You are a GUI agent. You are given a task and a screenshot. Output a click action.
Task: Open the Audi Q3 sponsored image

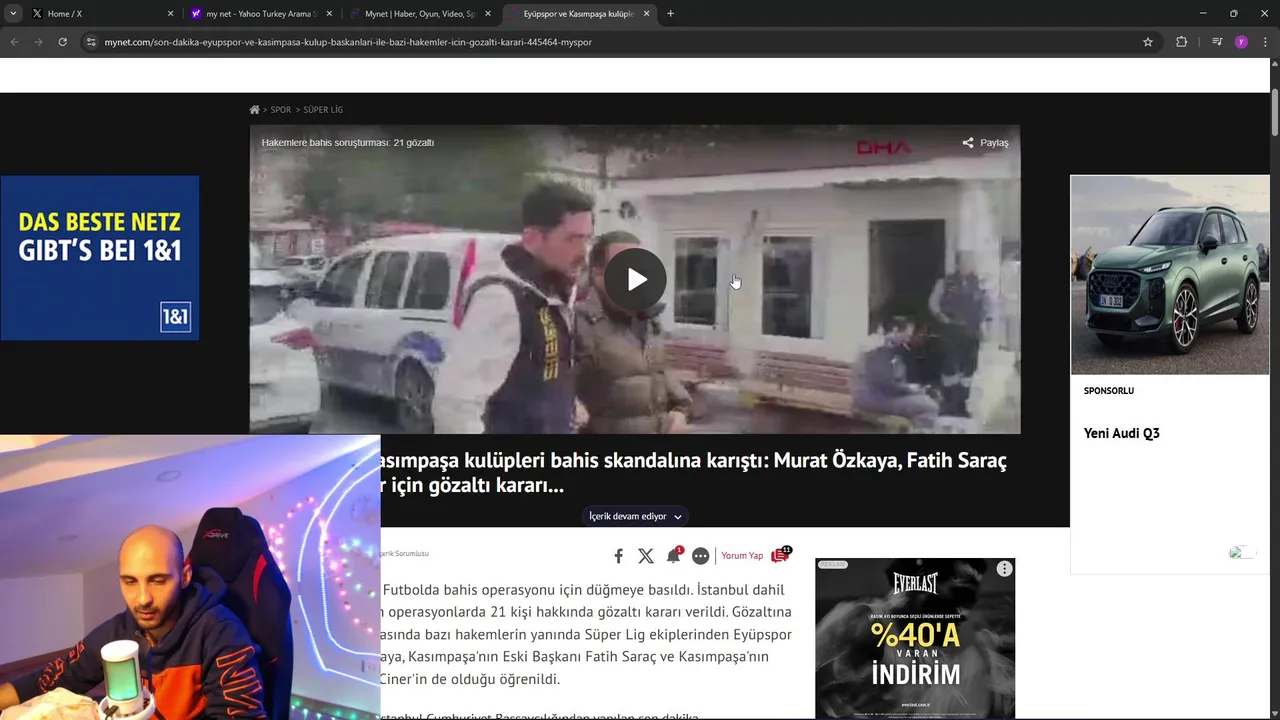[x=1170, y=275]
